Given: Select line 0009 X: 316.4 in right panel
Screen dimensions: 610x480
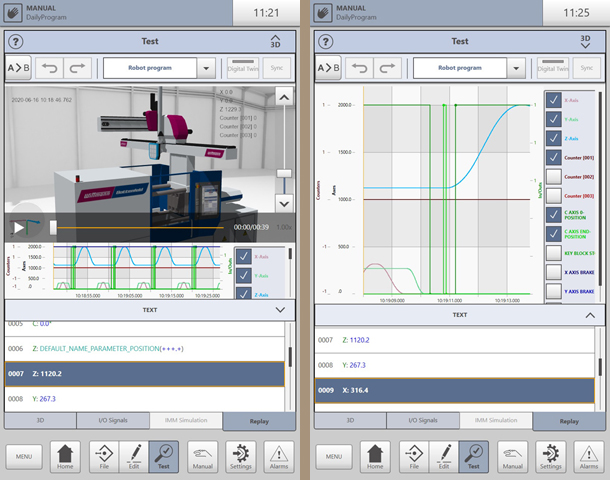Looking at the screenshot, I should [455, 390].
